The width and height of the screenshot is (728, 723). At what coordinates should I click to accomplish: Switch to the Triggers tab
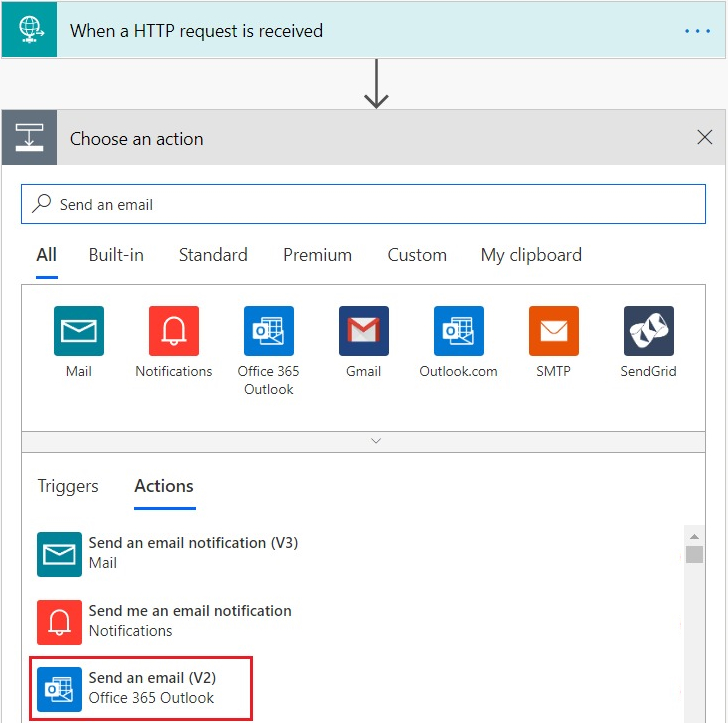click(68, 486)
